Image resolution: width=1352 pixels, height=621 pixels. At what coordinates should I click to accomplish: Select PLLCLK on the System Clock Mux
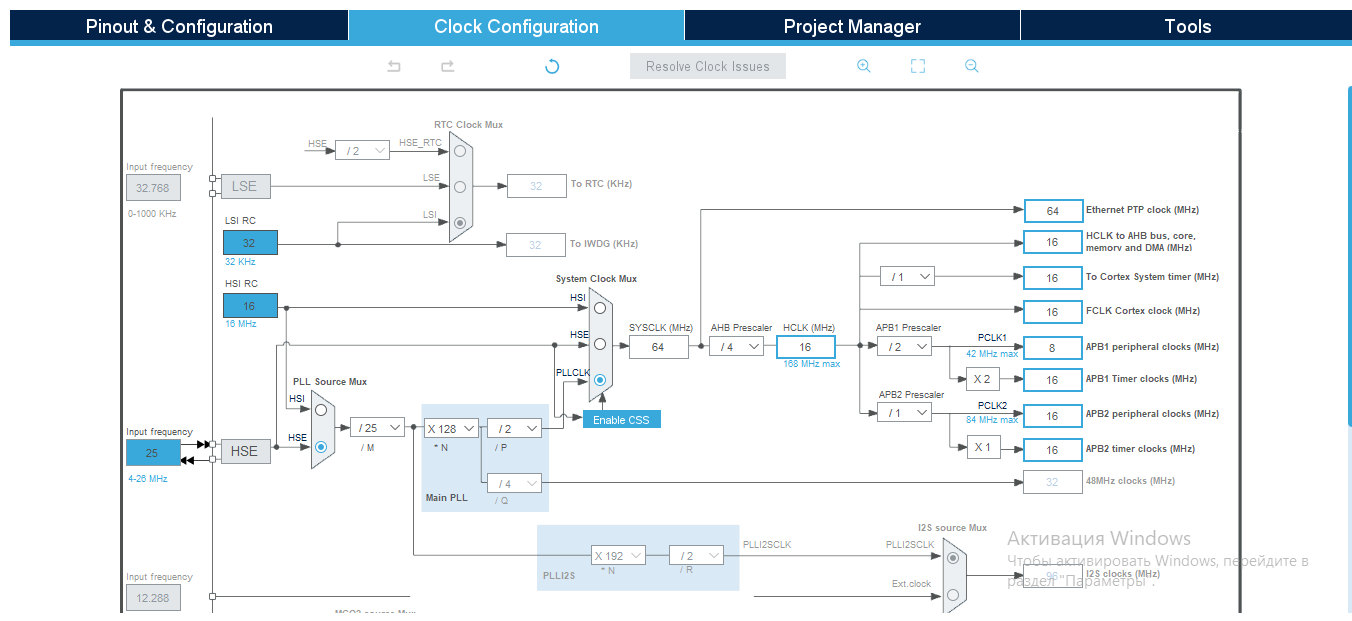[x=600, y=380]
